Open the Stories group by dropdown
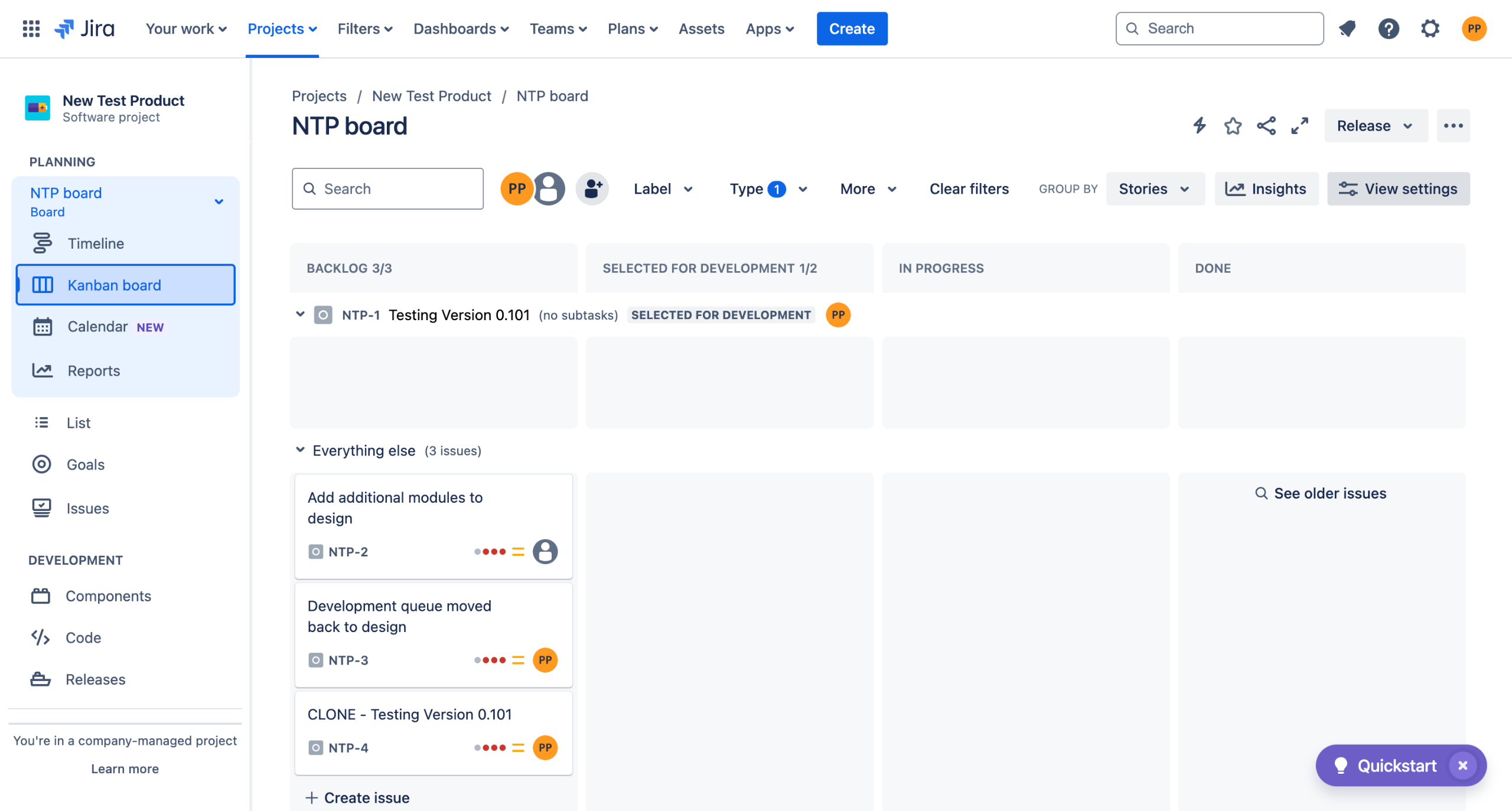The width and height of the screenshot is (1512, 811). pos(1154,189)
